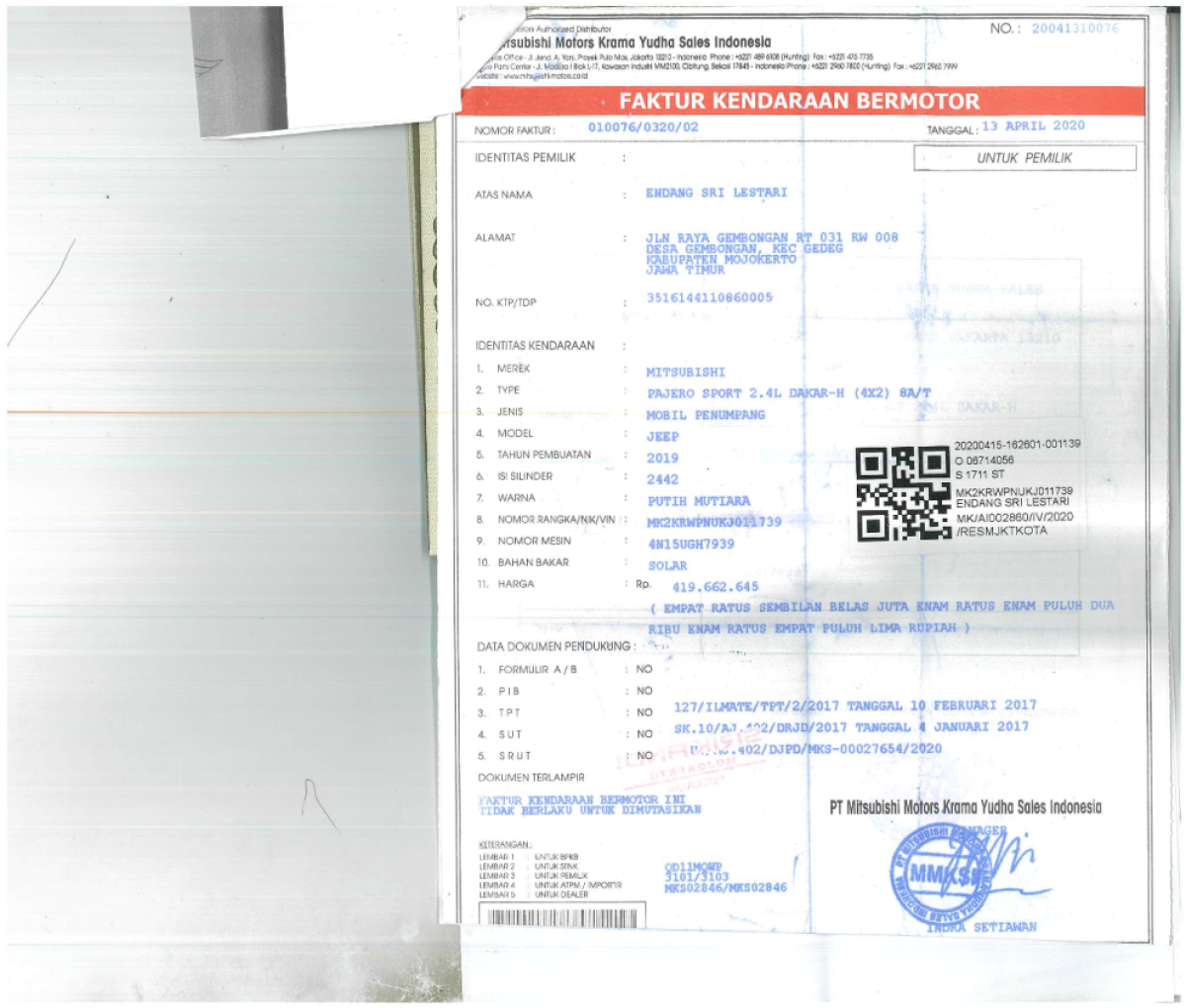Click the fuel value "SOLAR"
This screenshot has width=1186, height=1008.
point(668,566)
